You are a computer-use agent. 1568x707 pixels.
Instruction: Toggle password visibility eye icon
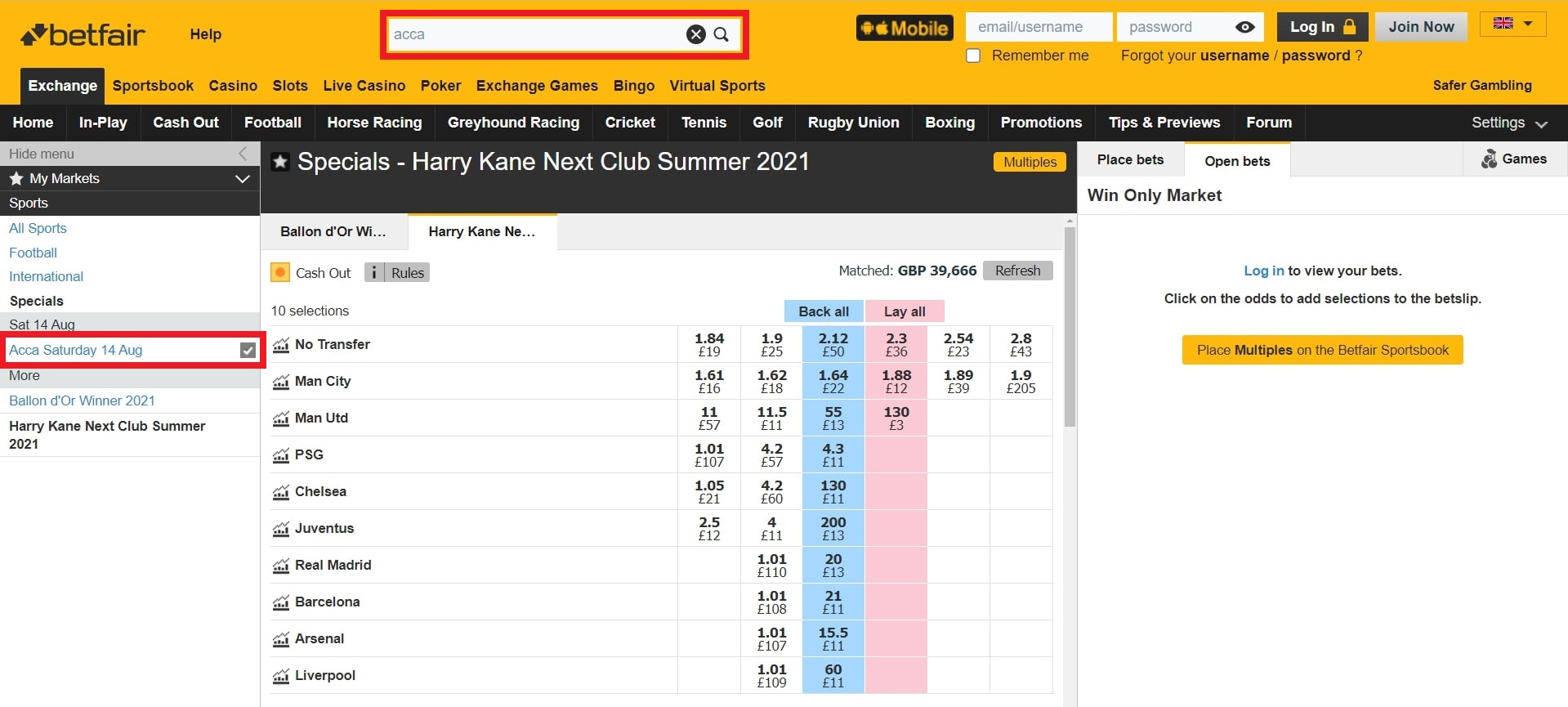pos(1244,27)
